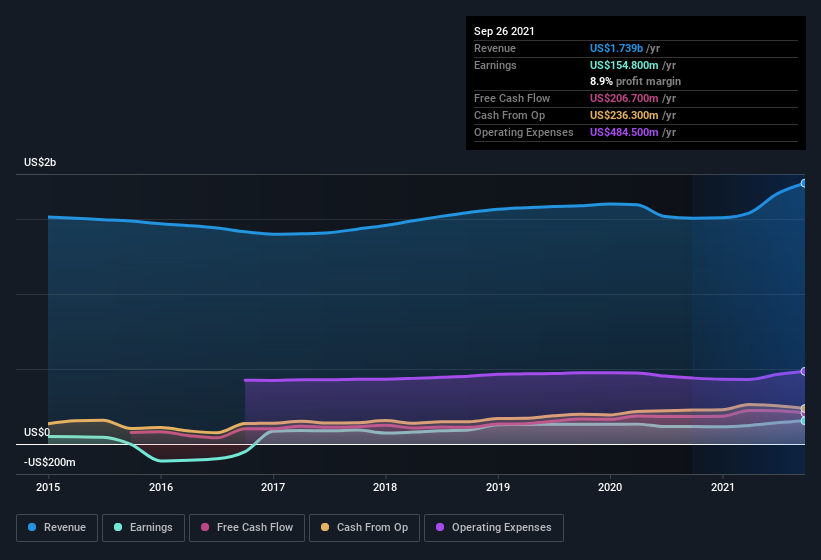Click the 2016 x-axis label
821x560 pixels.
point(161,487)
